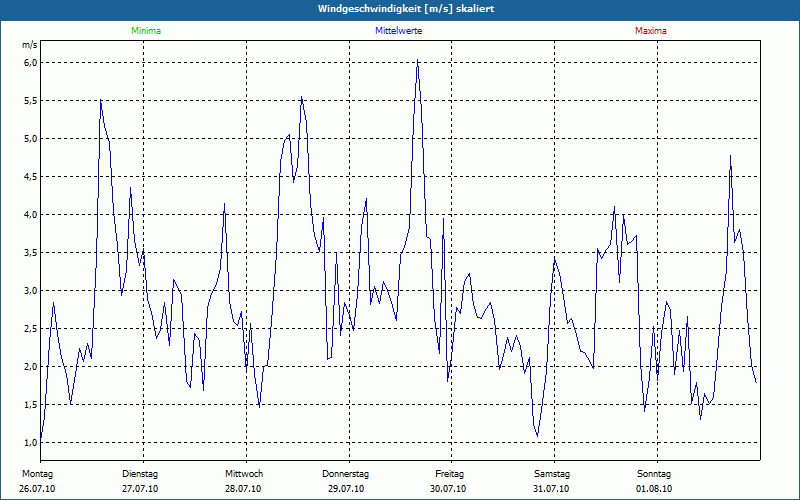Click the date 31.07.10

(551, 489)
